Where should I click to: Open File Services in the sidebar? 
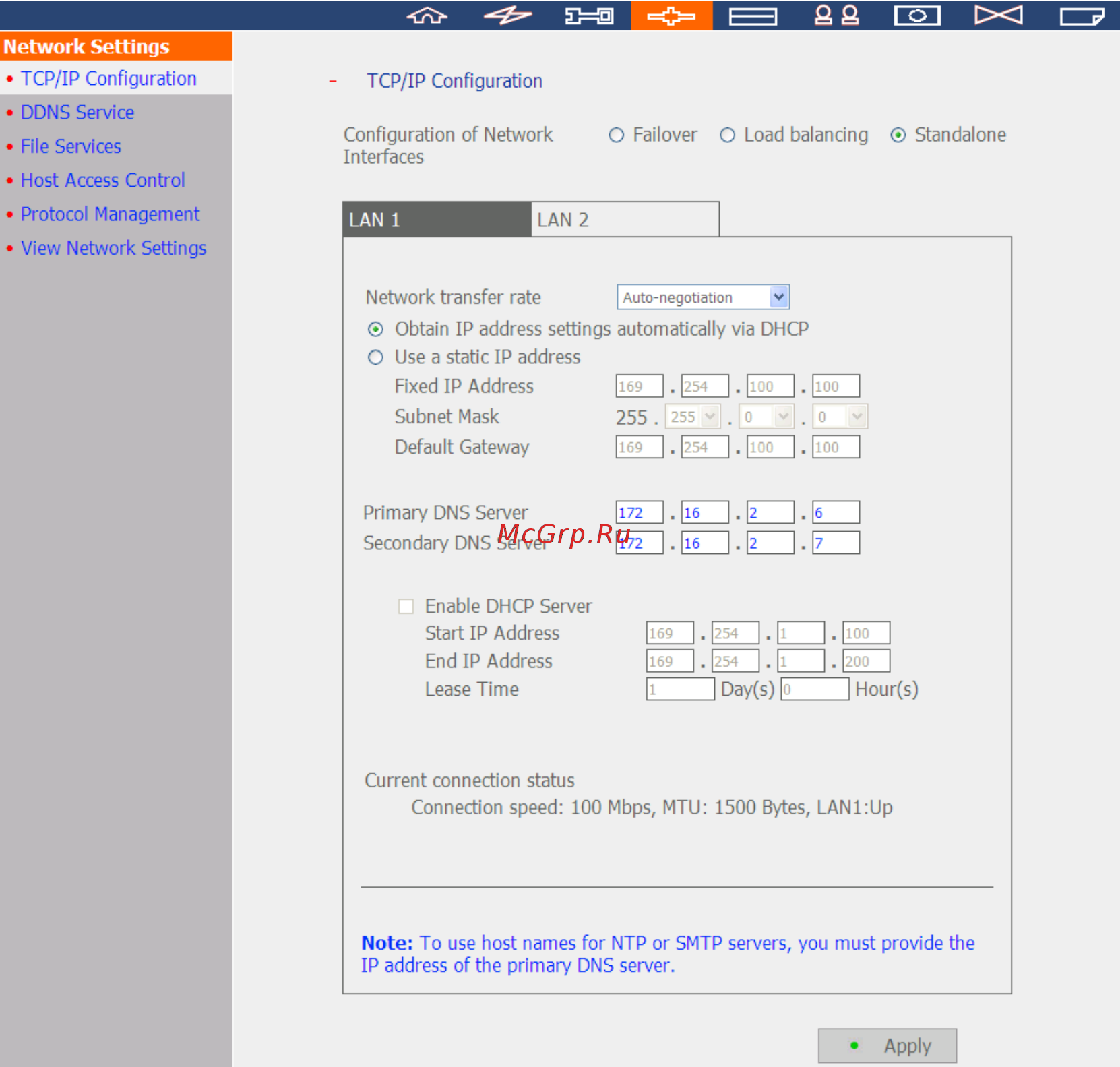click(71, 146)
